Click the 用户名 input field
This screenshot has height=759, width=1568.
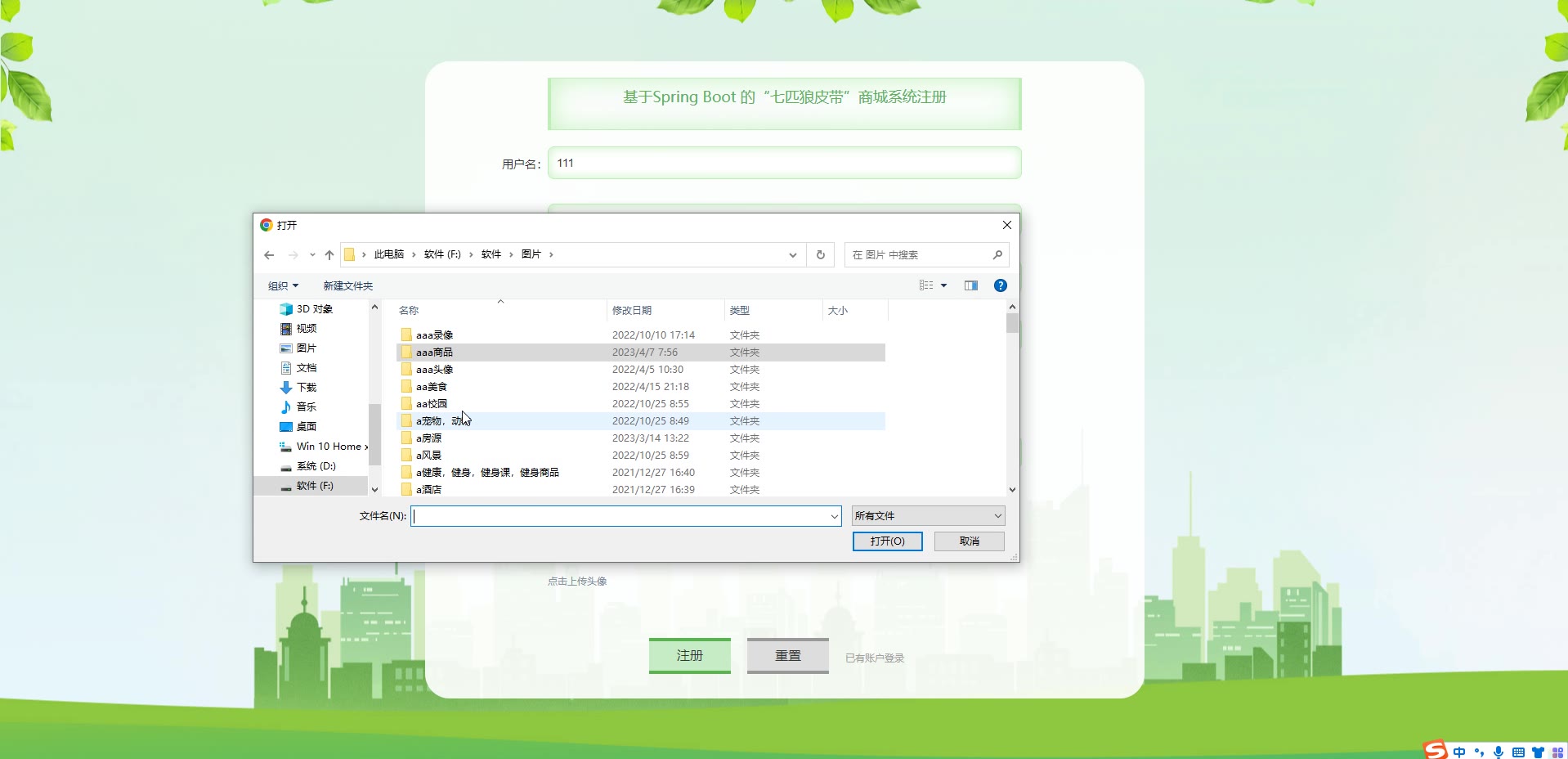785,163
